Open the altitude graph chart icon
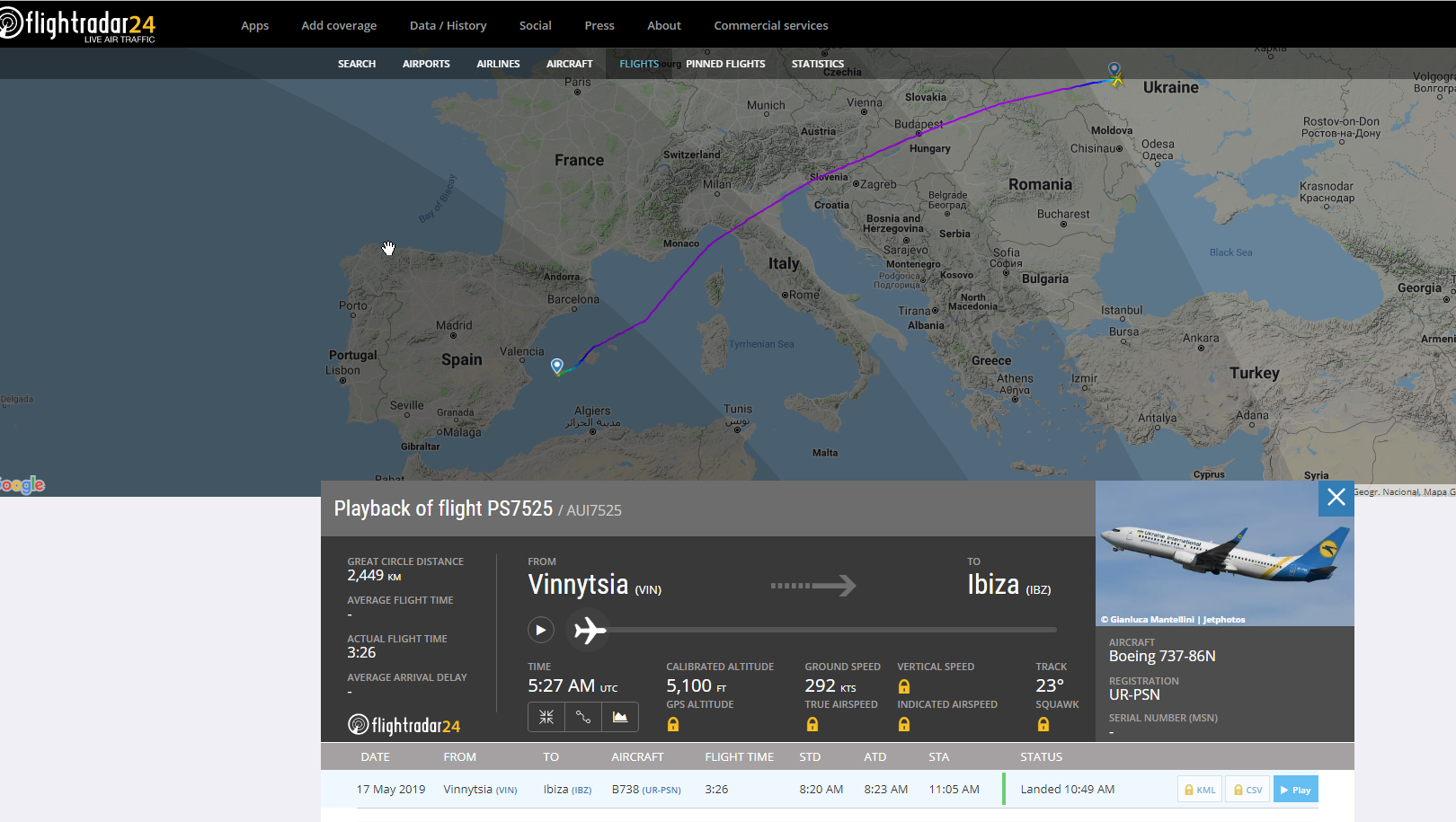 620,717
